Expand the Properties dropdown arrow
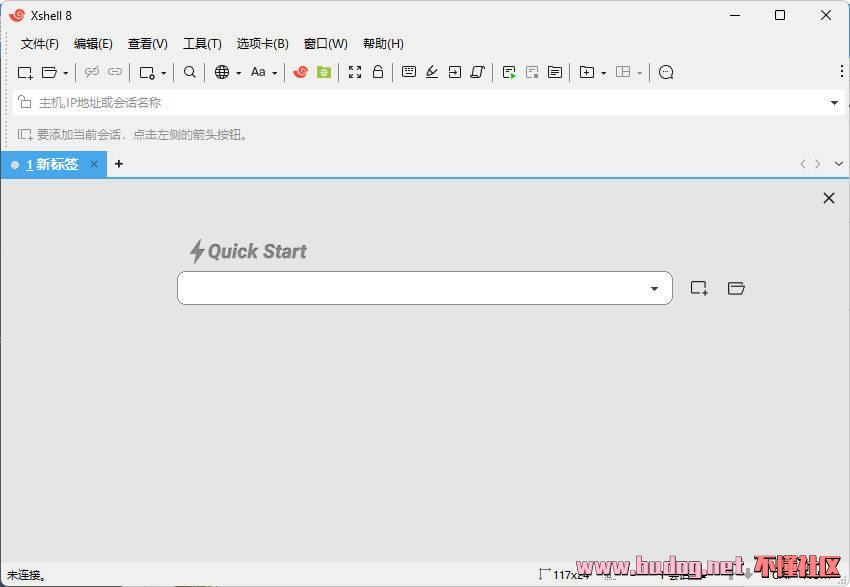The image size is (850, 587). (164, 73)
